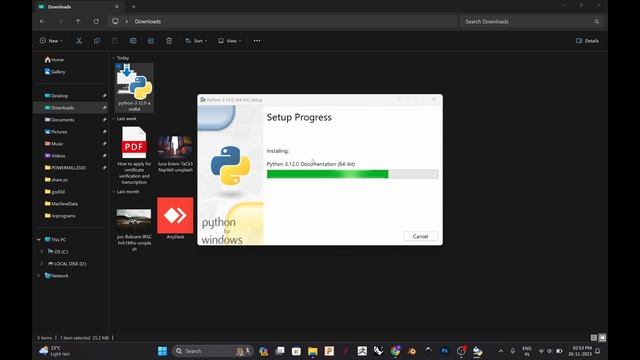Show hidden system tray icons
Image resolution: width=640 pixels, height=360 pixels.
(x=501, y=351)
